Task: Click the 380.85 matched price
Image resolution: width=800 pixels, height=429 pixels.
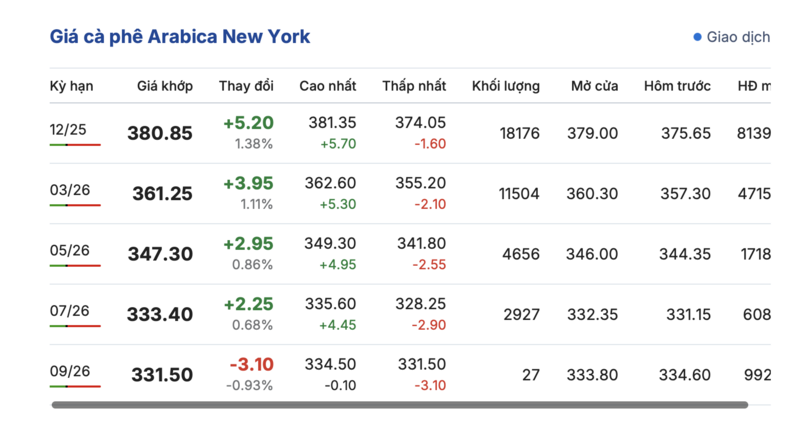Action: (160, 133)
